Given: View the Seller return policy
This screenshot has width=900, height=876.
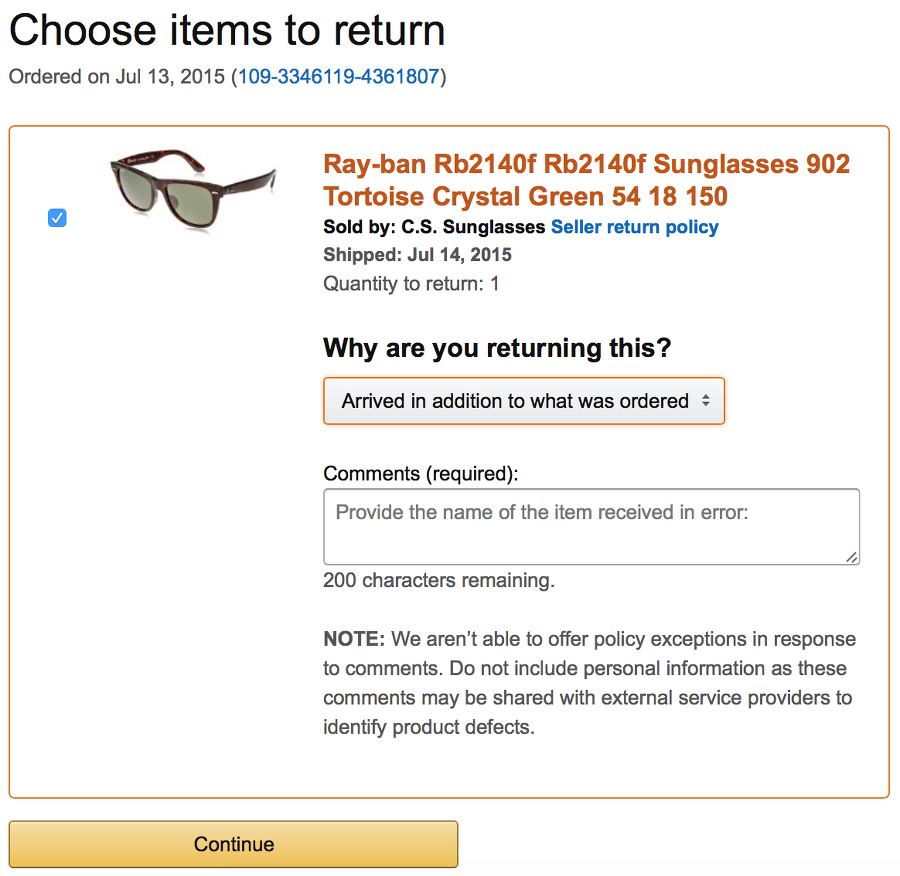Looking at the screenshot, I should (x=634, y=227).
